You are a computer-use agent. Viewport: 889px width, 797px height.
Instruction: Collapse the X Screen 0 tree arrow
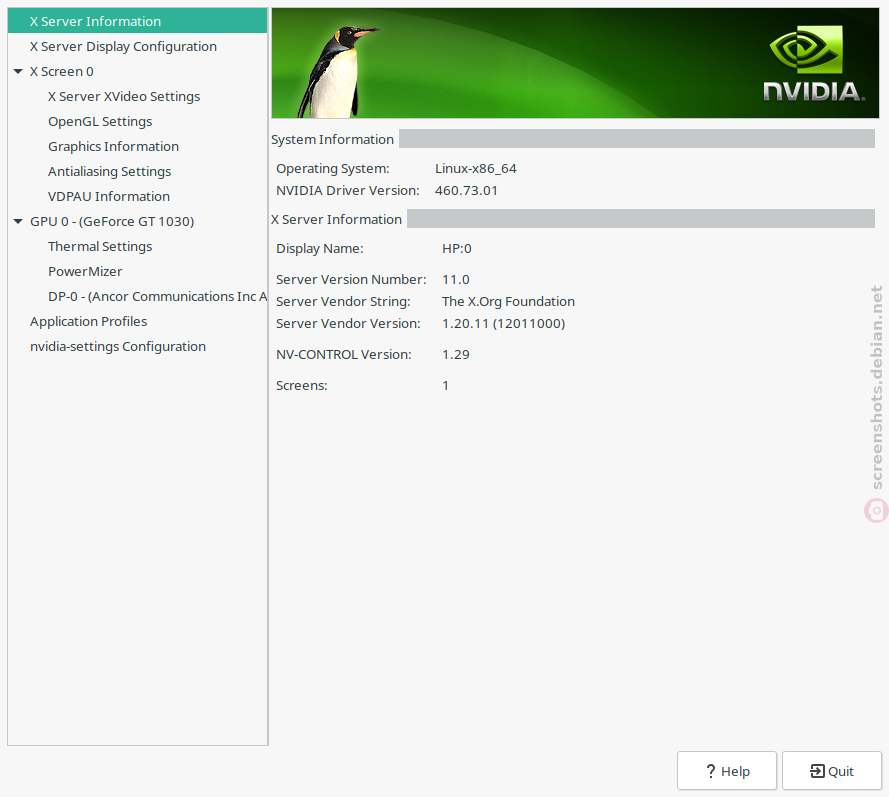[x=18, y=71]
